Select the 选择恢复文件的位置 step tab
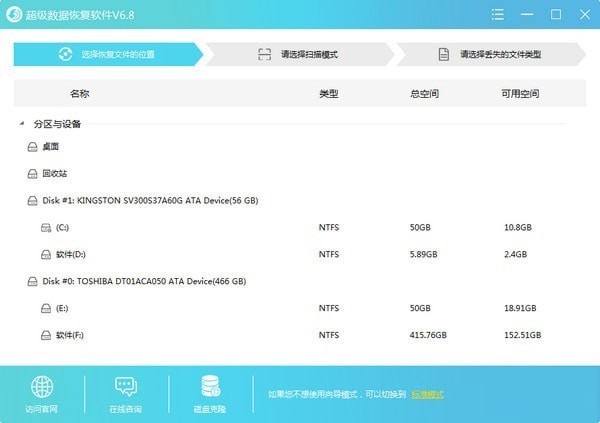 [108, 54]
